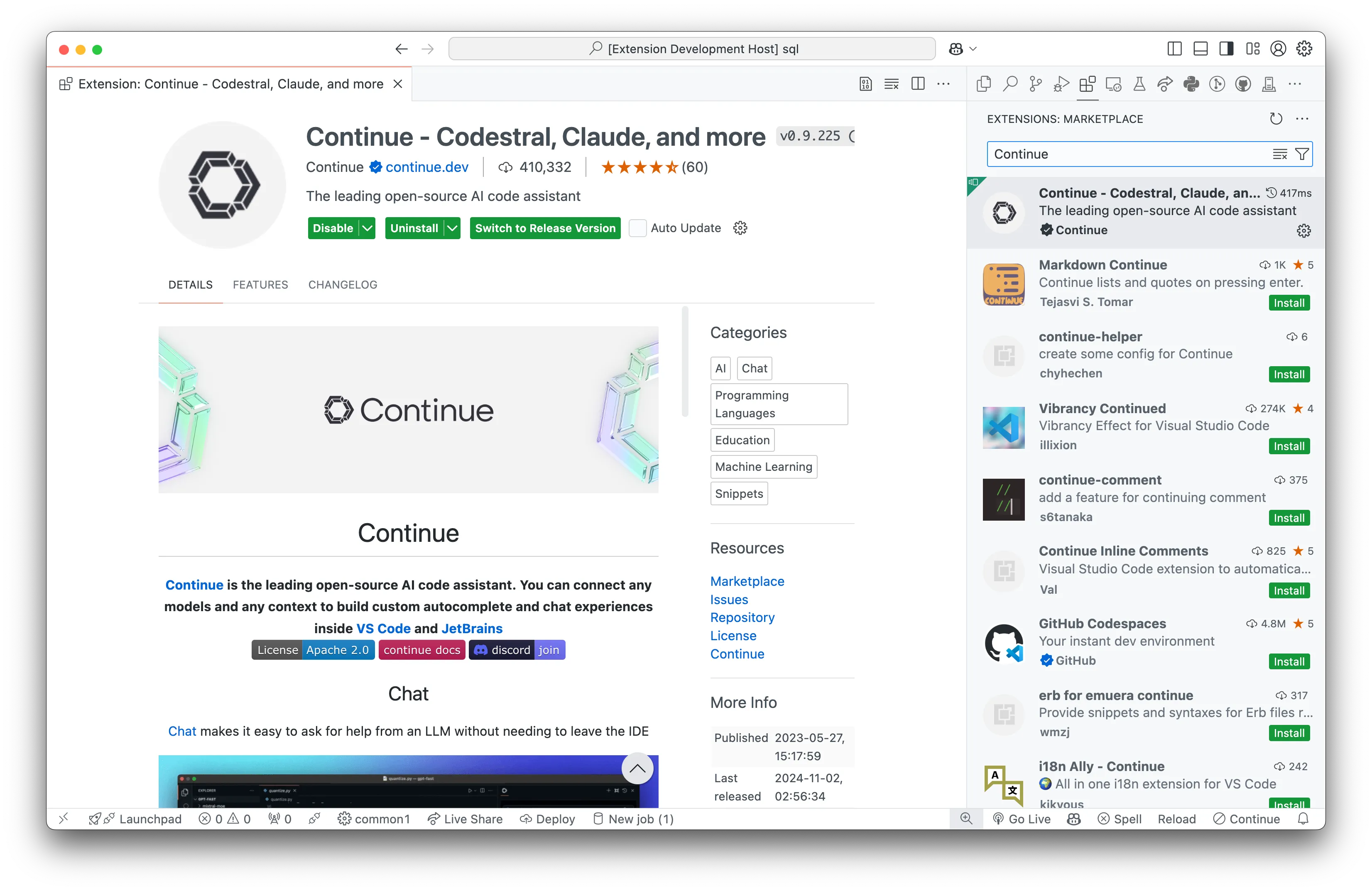The image size is (1372, 891).
Task: Toggle Continue autocomplete in status bar
Action: (x=1246, y=818)
